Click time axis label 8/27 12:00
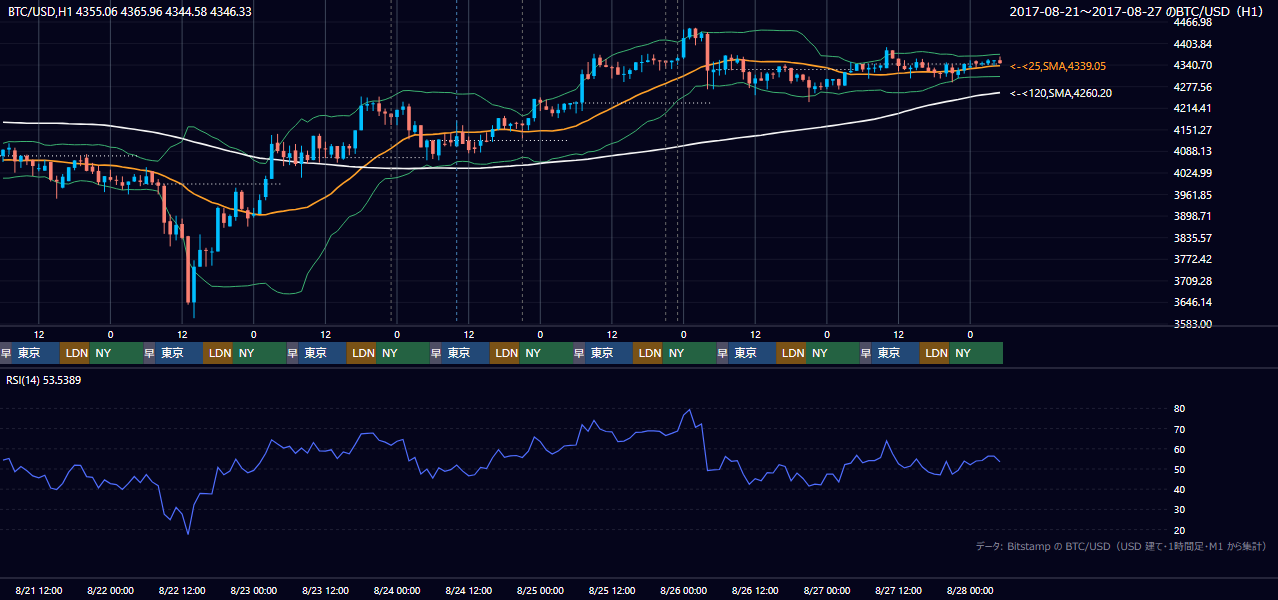 coord(899,590)
